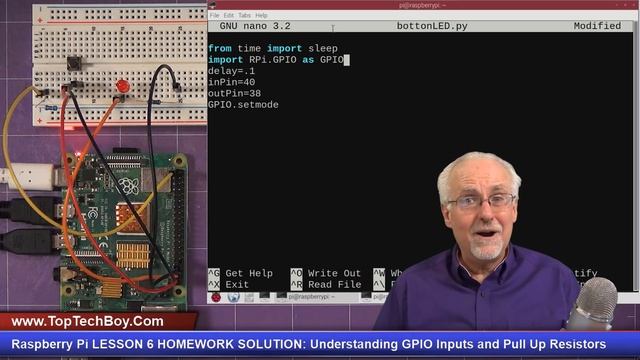The width and height of the screenshot is (640, 360).
Task: Click the Raspberry Pi menu icon in taskbar
Action: point(216,298)
